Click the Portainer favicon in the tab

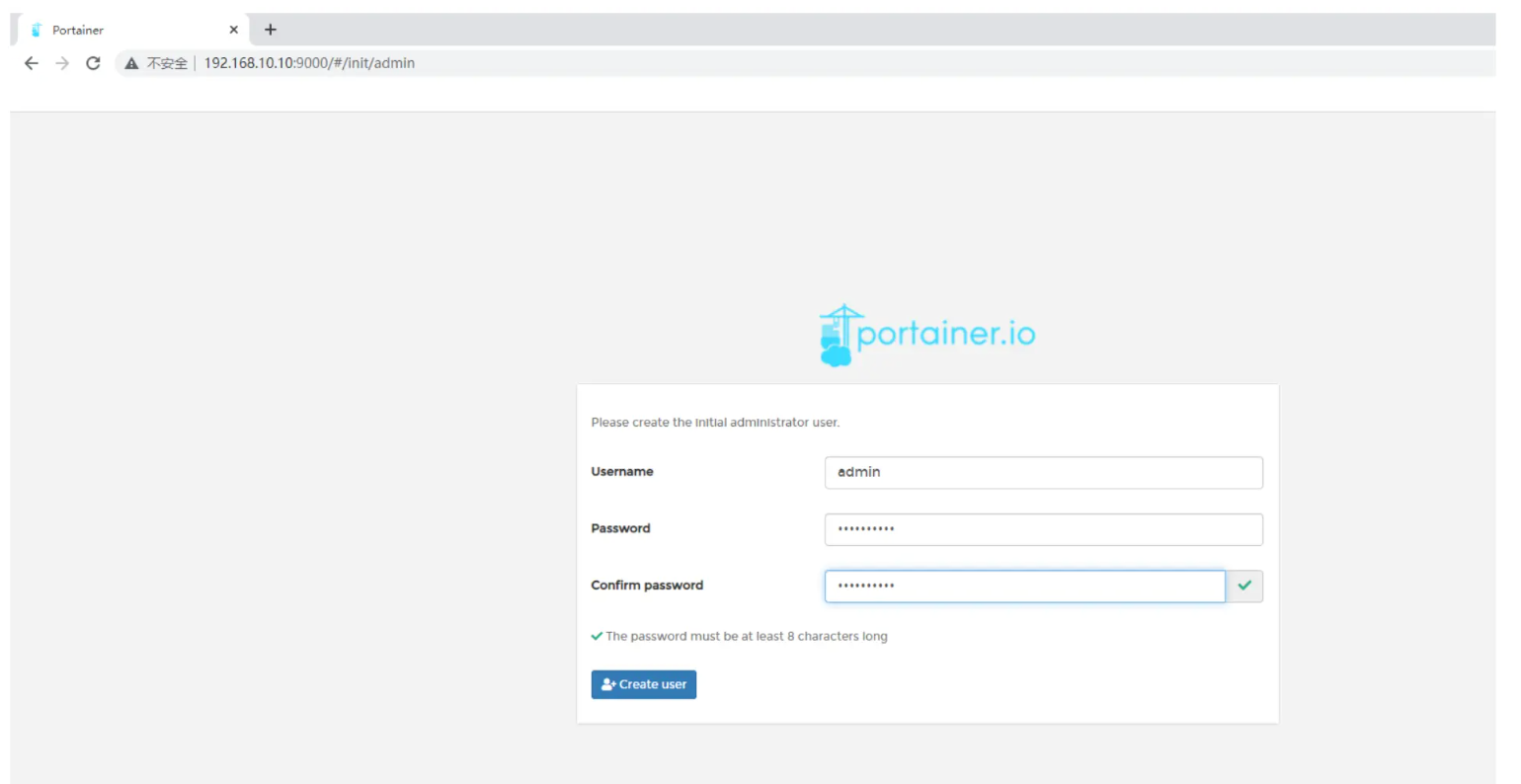[37, 30]
